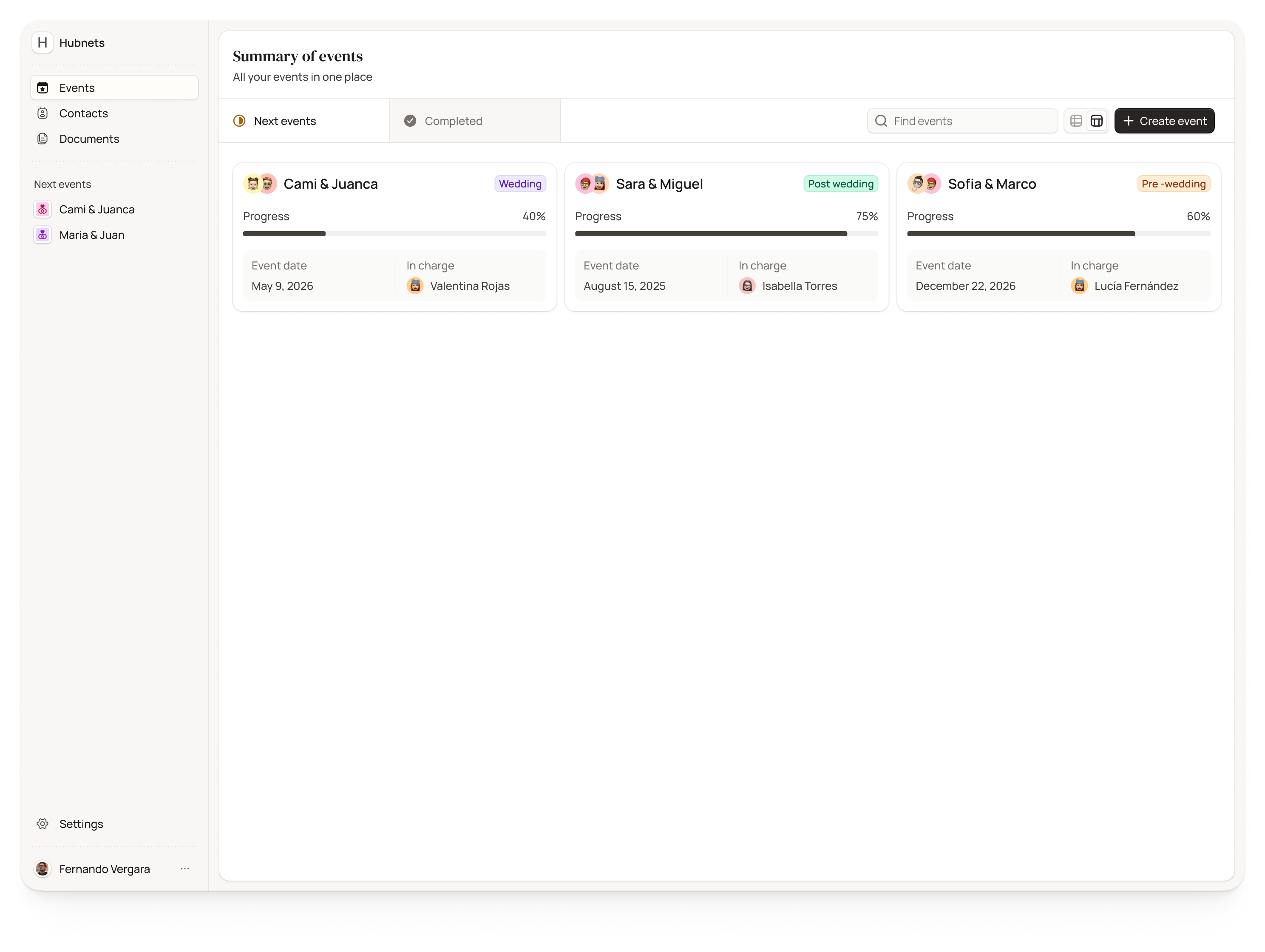
Task: Click the half-circle Next events tab icon
Action: click(240, 121)
